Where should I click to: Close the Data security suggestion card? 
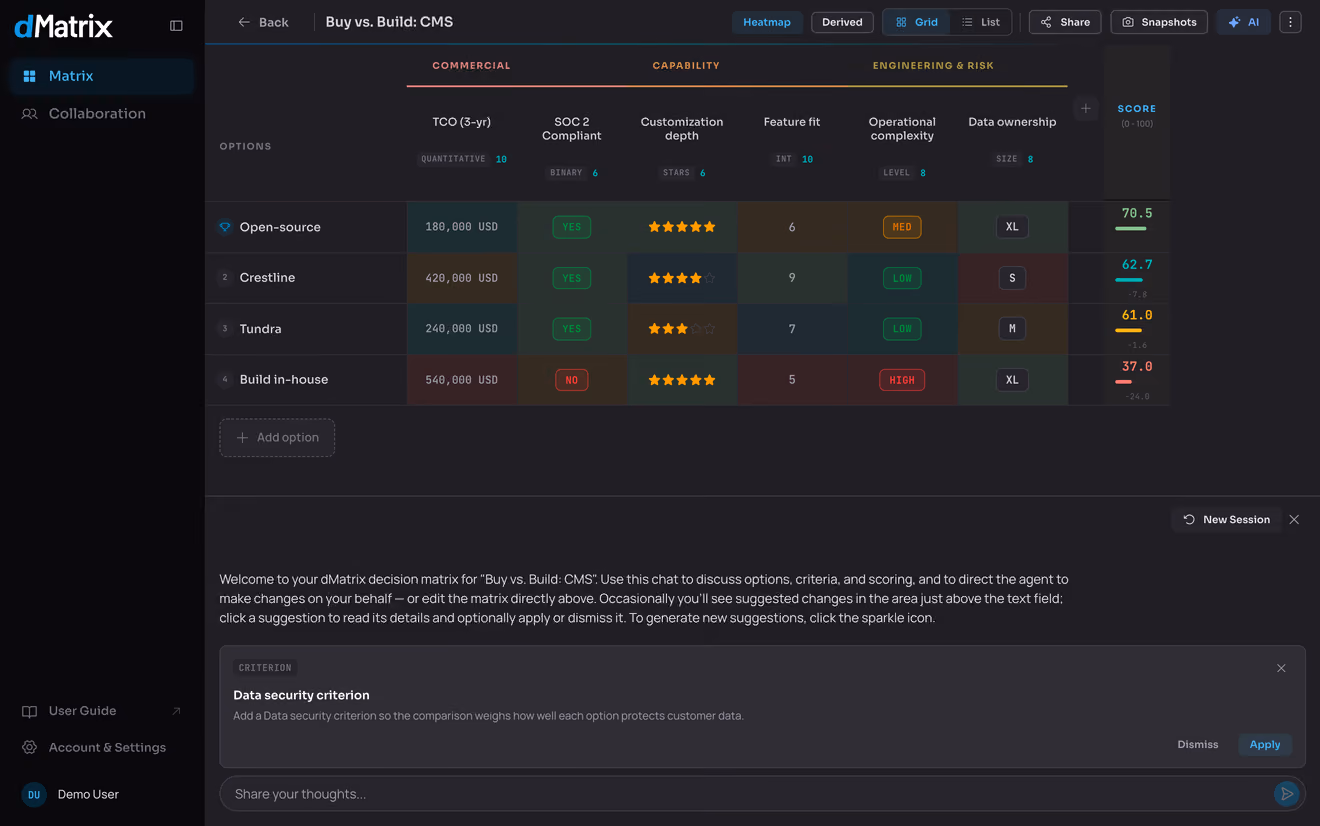click(1281, 668)
